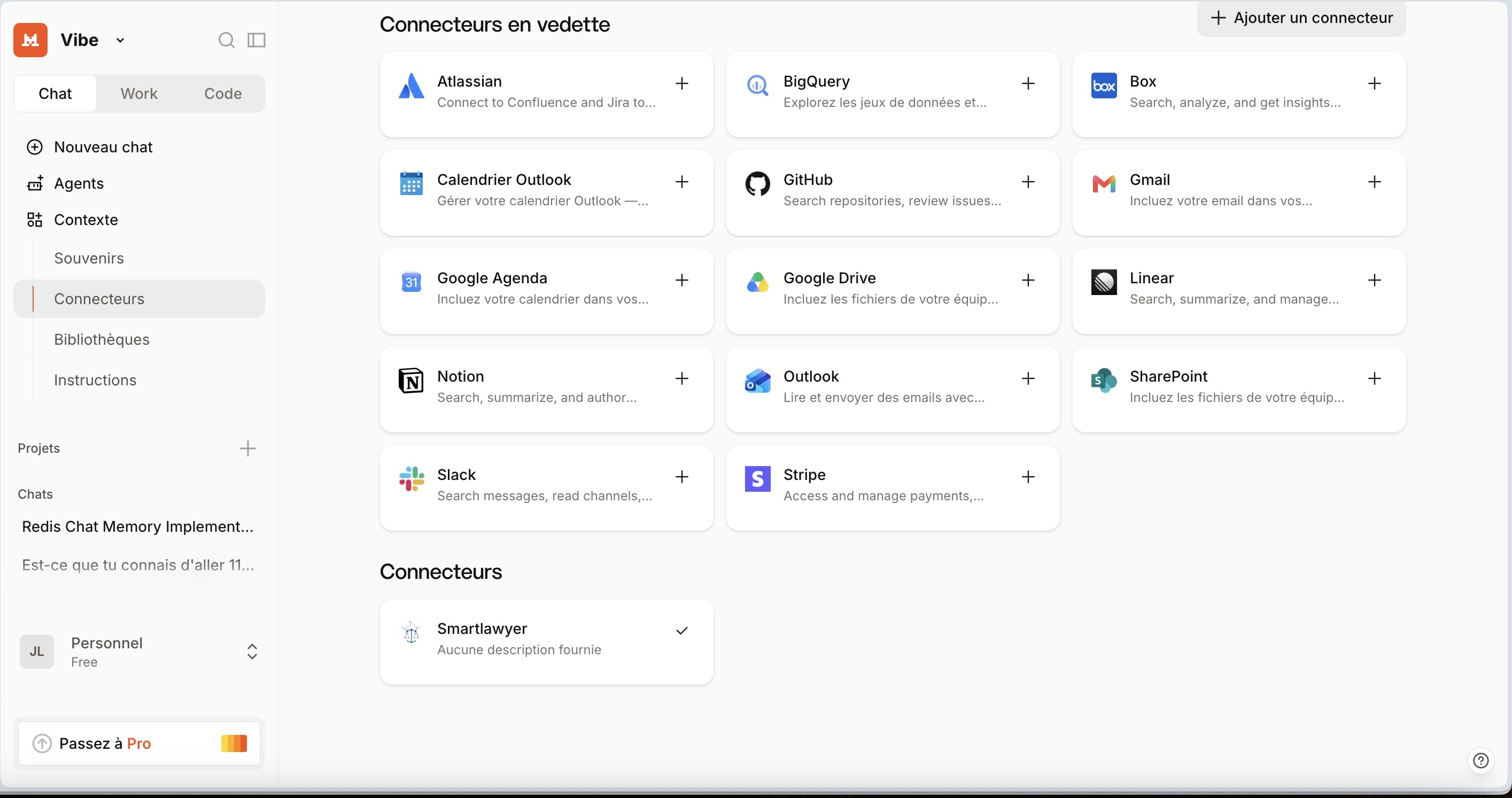Open the Google Agenda connector title
Image resolution: width=1512 pixels, height=798 pixels.
click(x=492, y=278)
